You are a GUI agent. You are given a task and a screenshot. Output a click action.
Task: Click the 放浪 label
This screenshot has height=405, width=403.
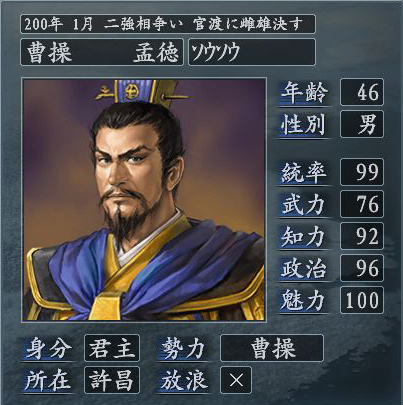[x=184, y=381]
